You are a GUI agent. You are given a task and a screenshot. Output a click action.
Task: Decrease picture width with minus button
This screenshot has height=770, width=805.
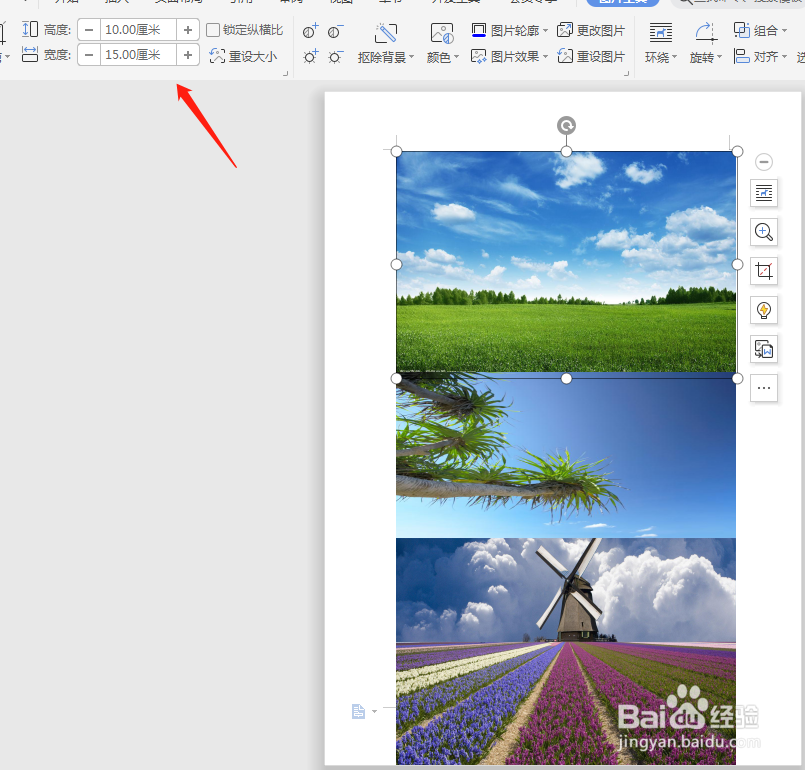click(x=89, y=54)
